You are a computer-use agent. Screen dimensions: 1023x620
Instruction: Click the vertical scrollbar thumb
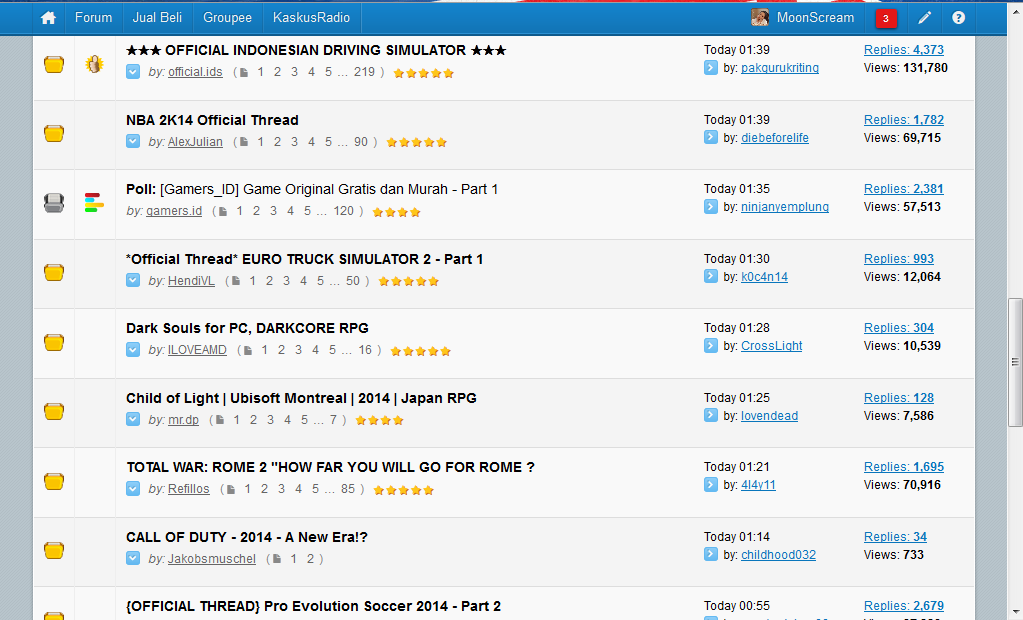(1015, 362)
